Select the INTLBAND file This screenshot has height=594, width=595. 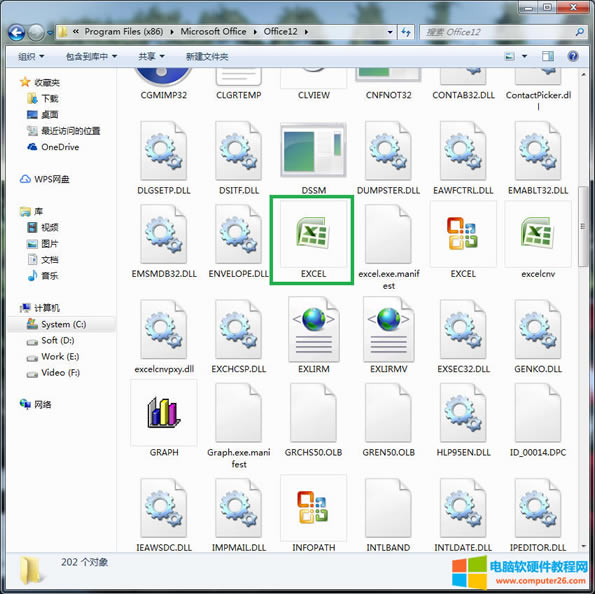pyautogui.click(x=389, y=514)
